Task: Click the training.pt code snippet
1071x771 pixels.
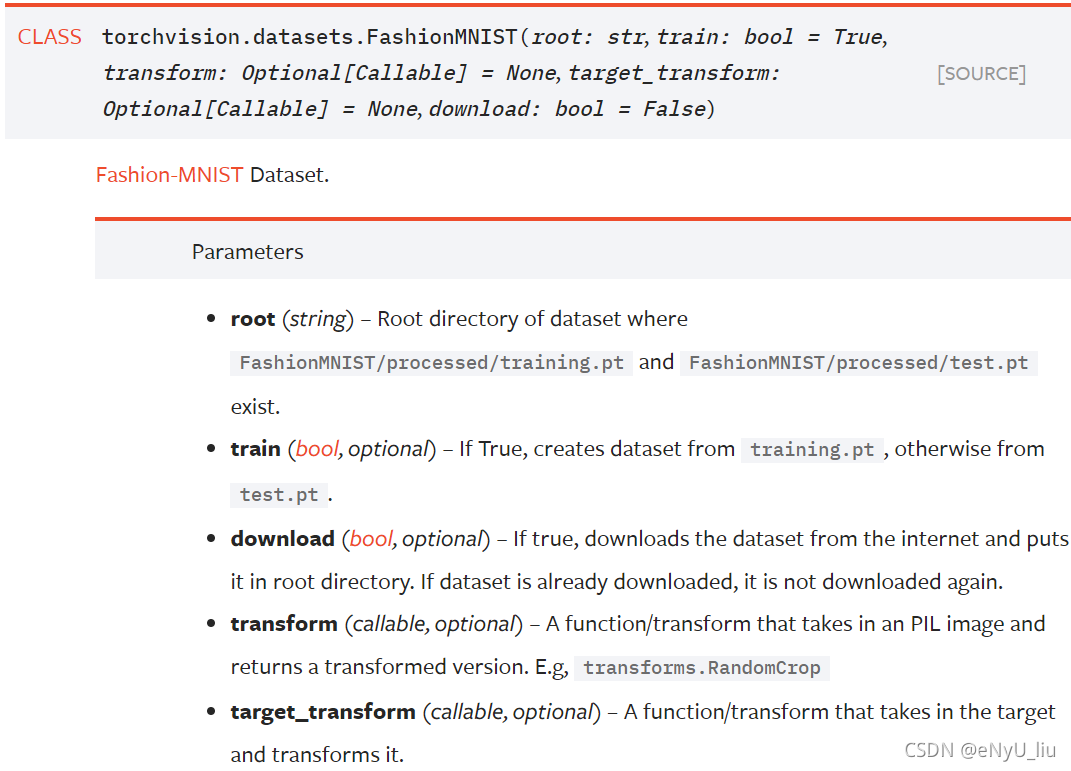Action: click(x=812, y=449)
